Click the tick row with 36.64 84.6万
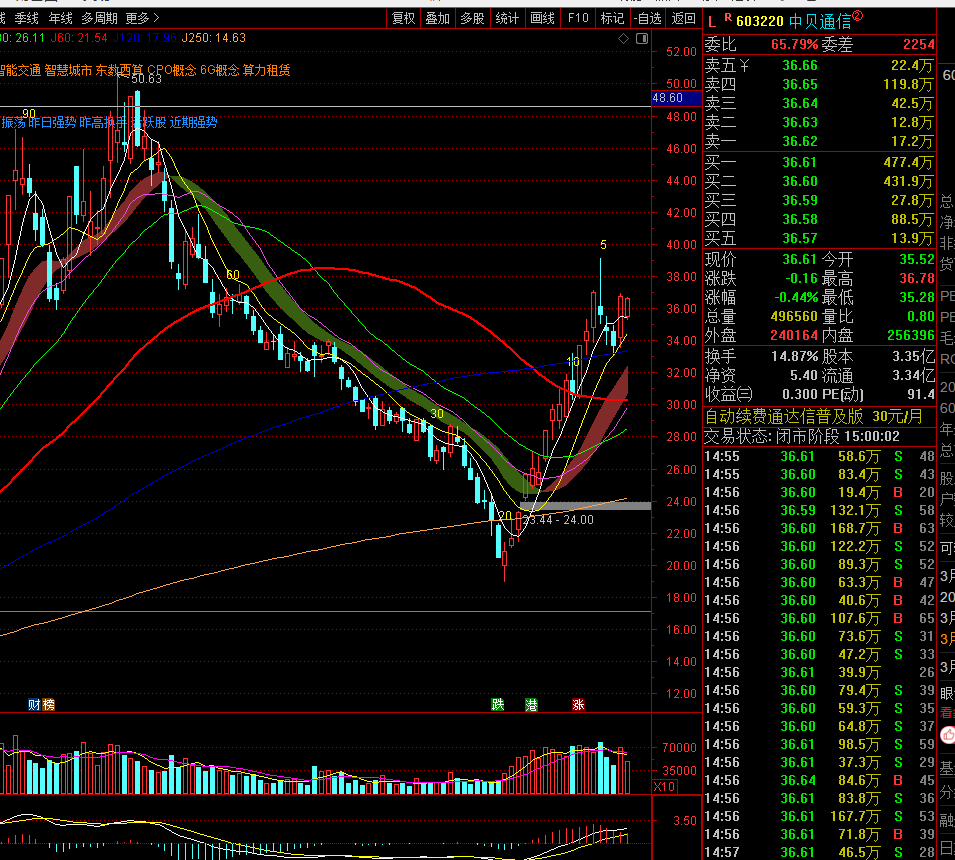 pyautogui.click(x=819, y=780)
